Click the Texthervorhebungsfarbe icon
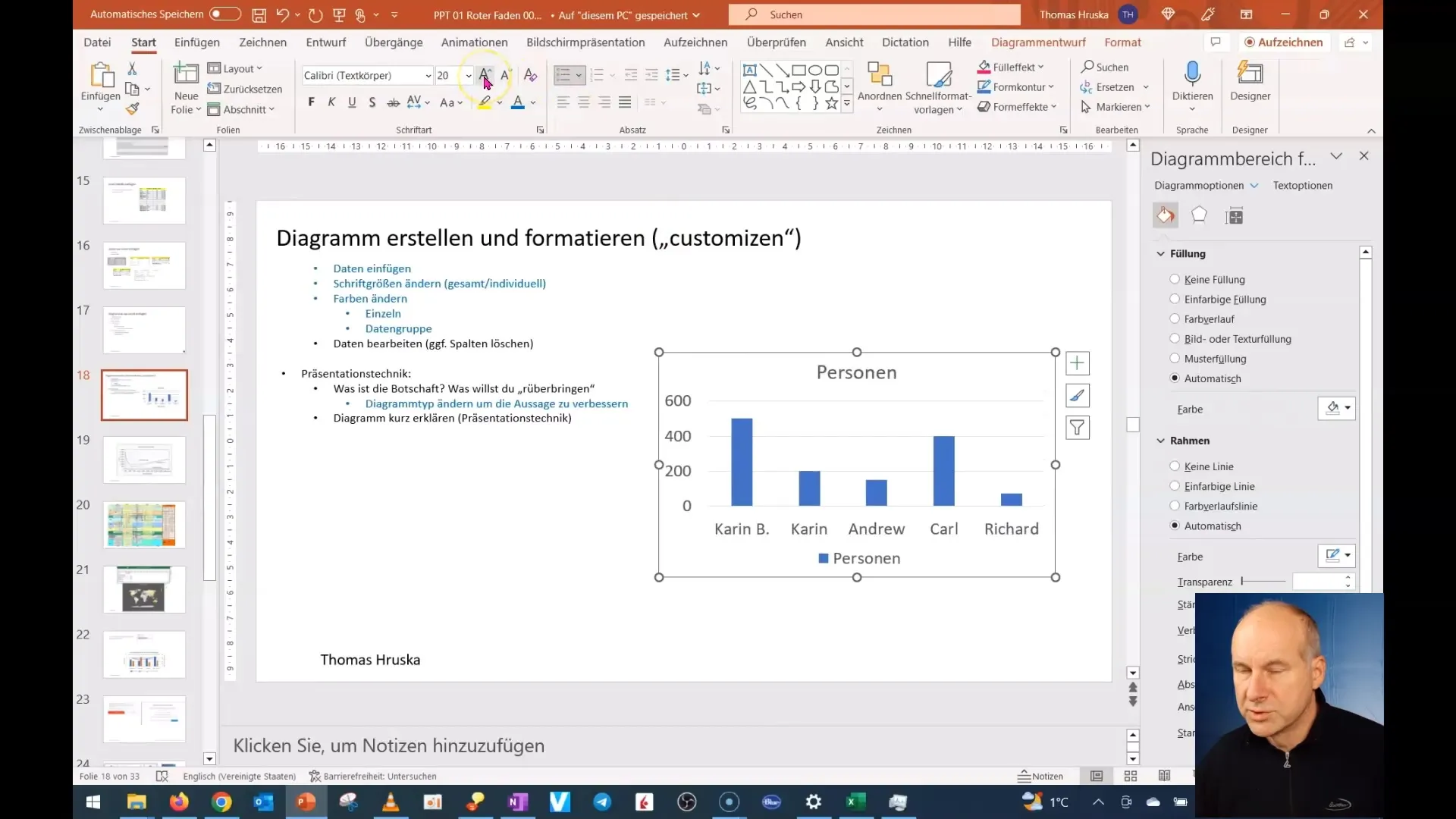The height and width of the screenshot is (819, 1456). pyautogui.click(x=484, y=103)
